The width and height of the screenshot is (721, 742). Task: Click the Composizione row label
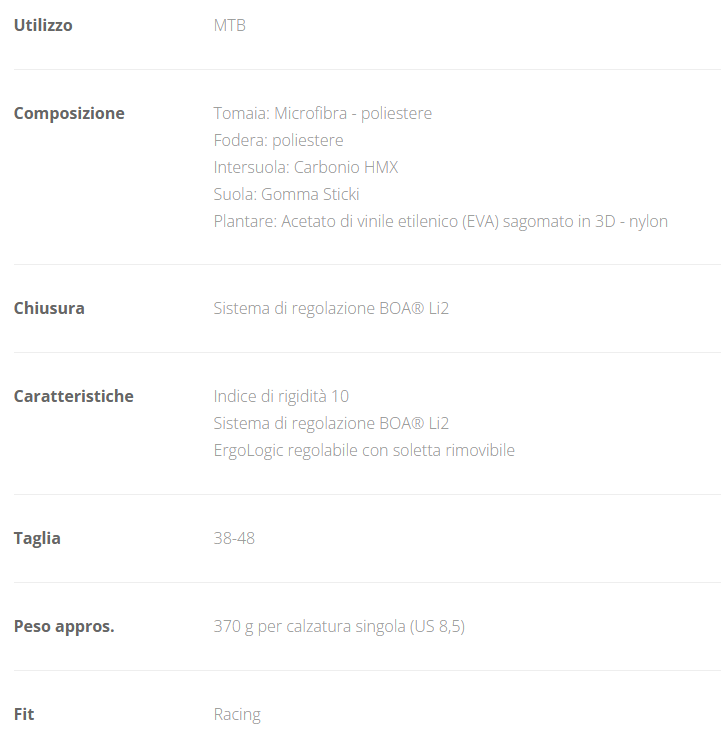[x=69, y=113]
